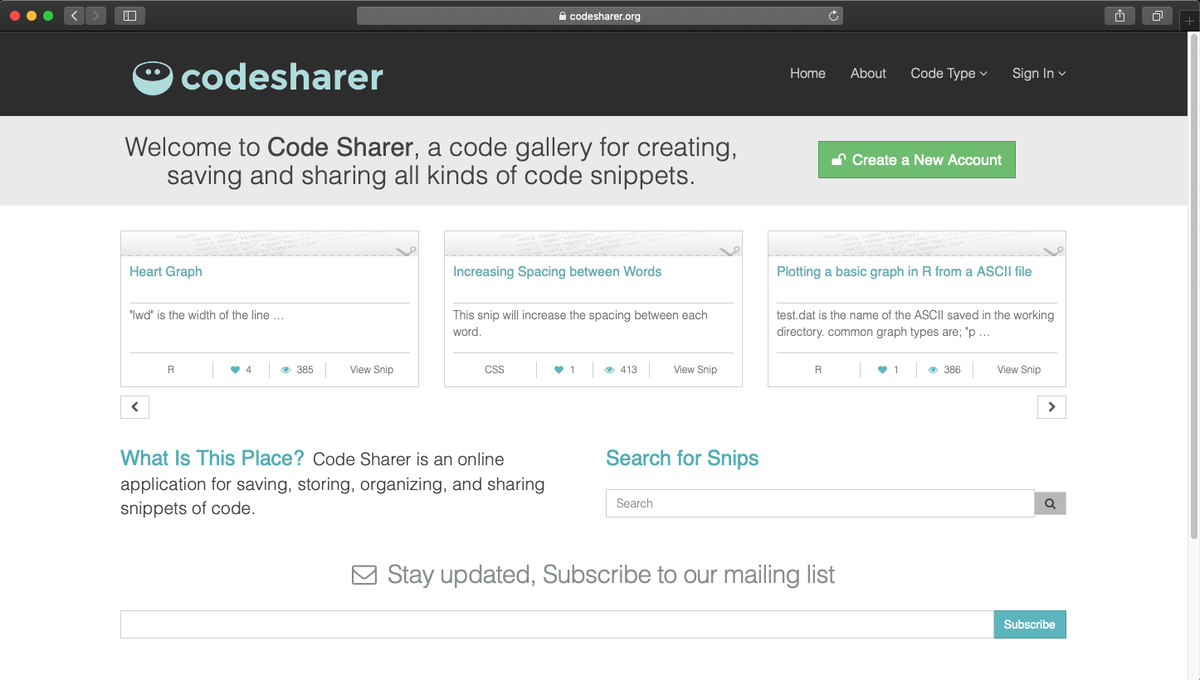Click the magnifier search button

(1050, 503)
